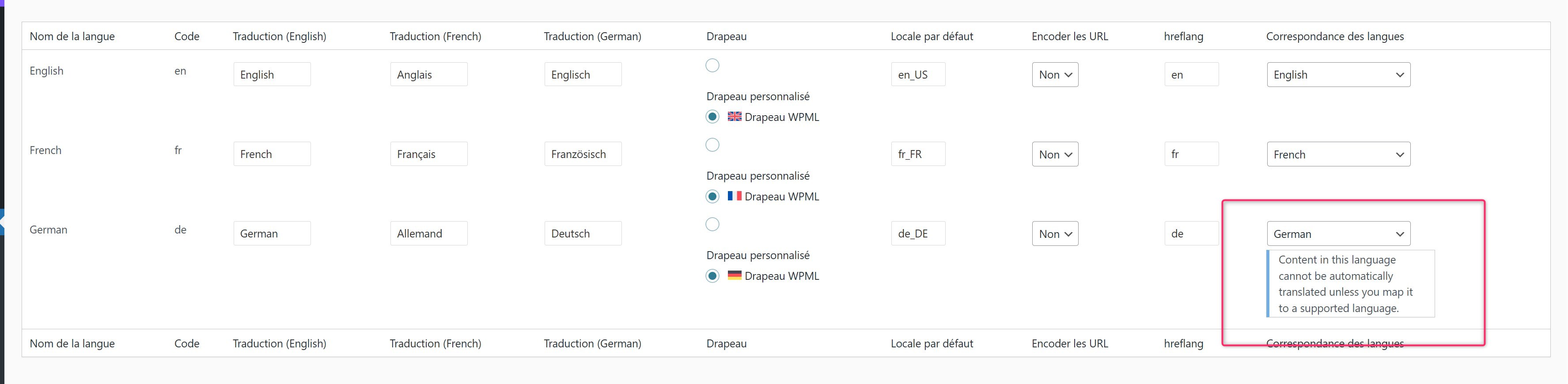
Task: Open the German language mapping dropdown
Action: [x=1338, y=233]
